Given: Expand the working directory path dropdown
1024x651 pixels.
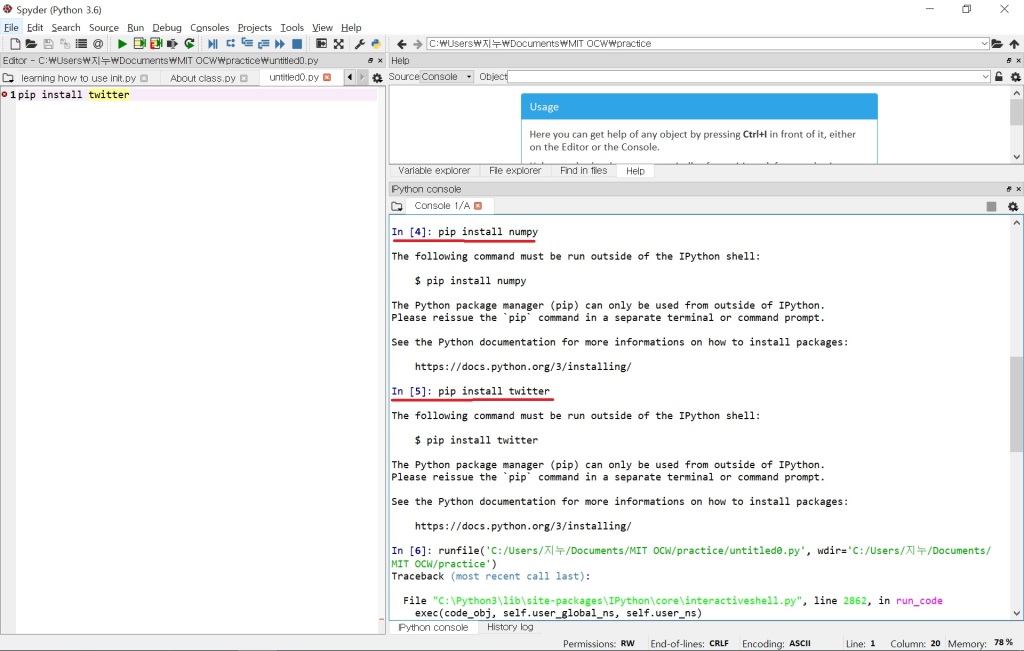Looking at the screenshot, I should [984, 44].
